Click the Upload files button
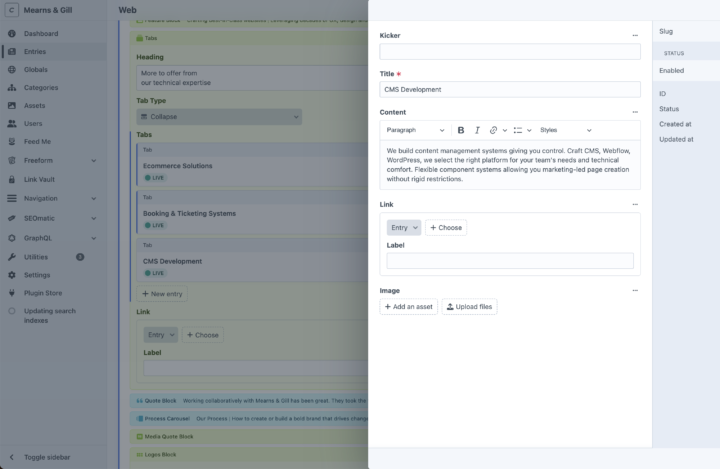Viewport: 720px width, 469px height. [x=470, y=307]
